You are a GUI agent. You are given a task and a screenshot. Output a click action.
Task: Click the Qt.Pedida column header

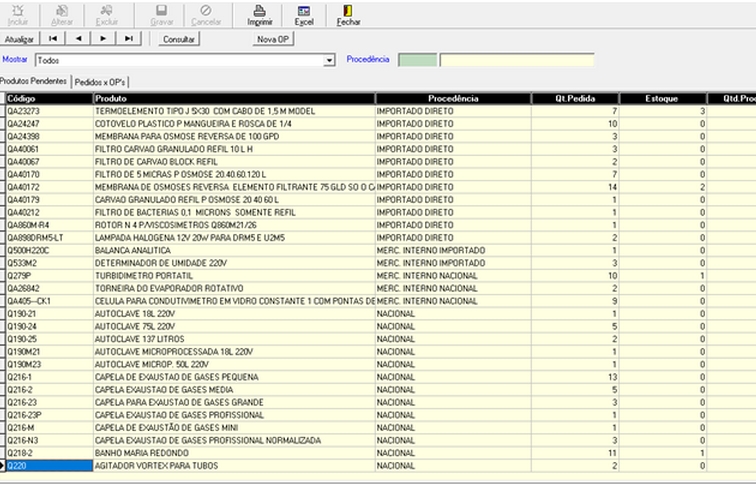coord(575,98)
